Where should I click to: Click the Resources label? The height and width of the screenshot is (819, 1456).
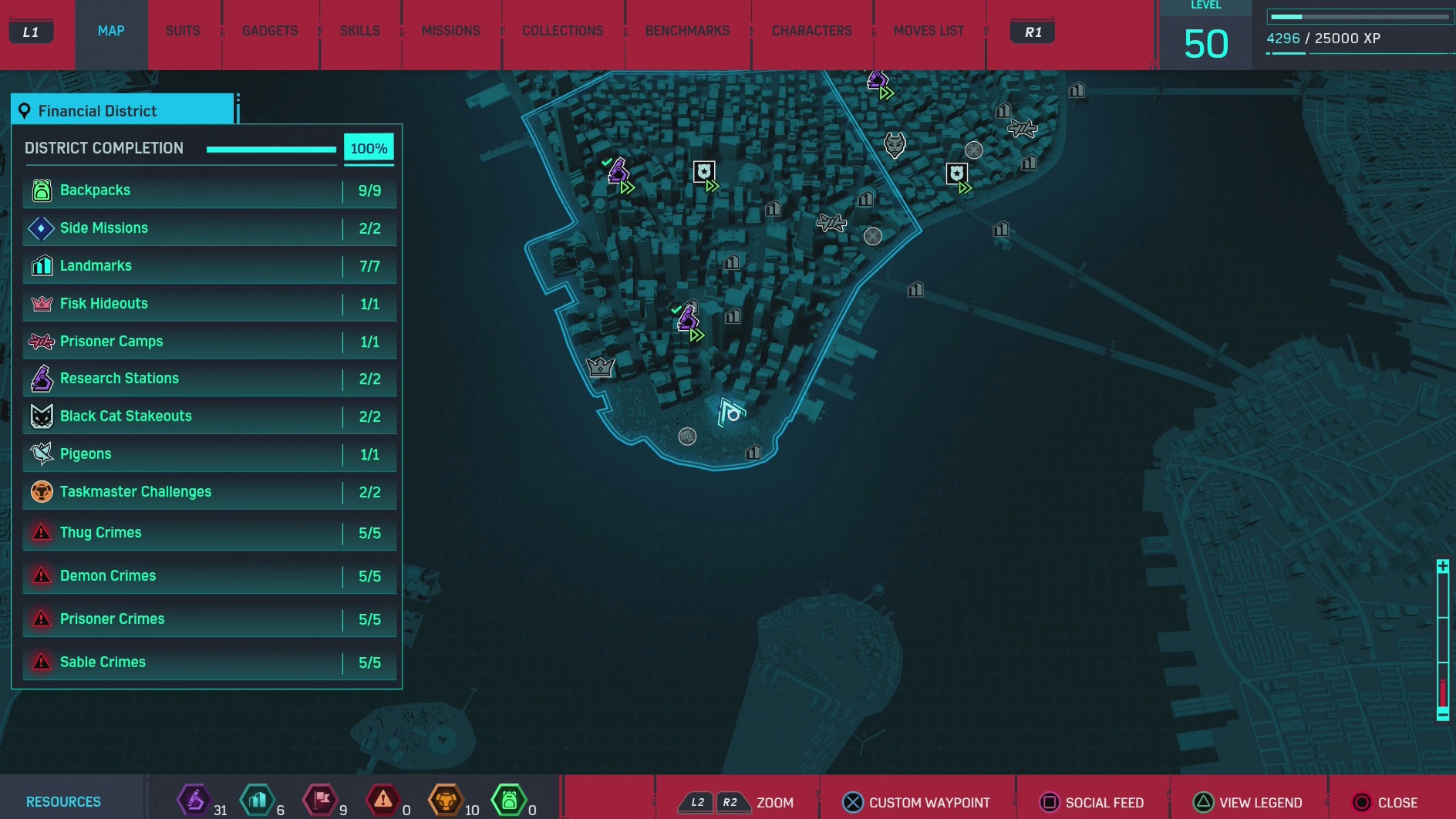[63, 802]
